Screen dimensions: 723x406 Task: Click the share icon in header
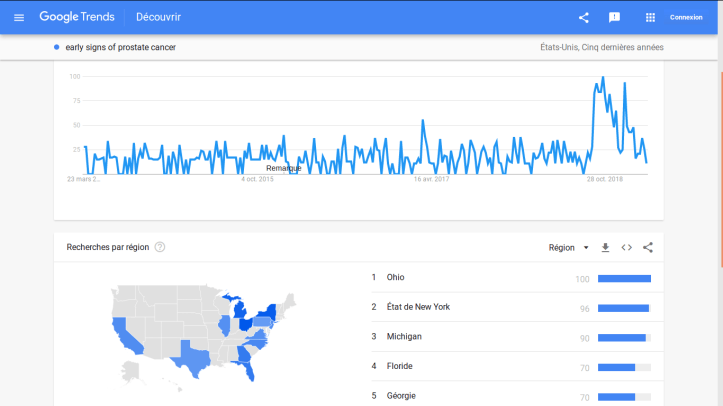584,17
